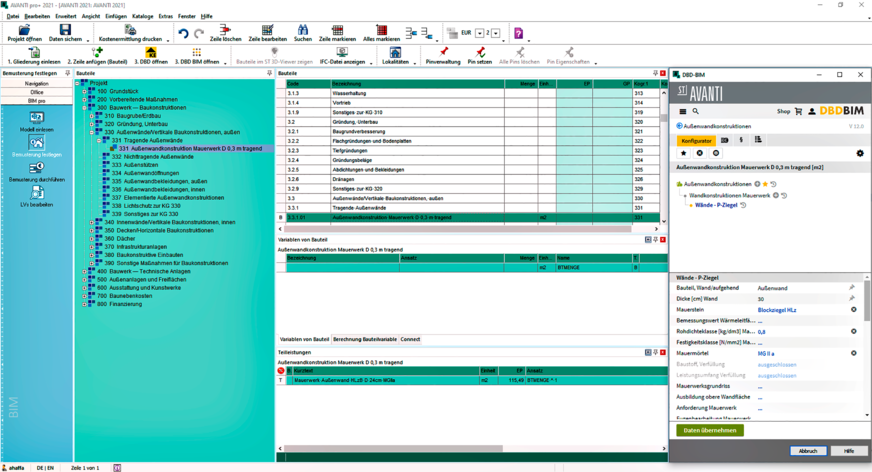The width and height of the screenshot is (872, 472).
Task: Toggle the favorites star filter button
Action: coord(684,153)
